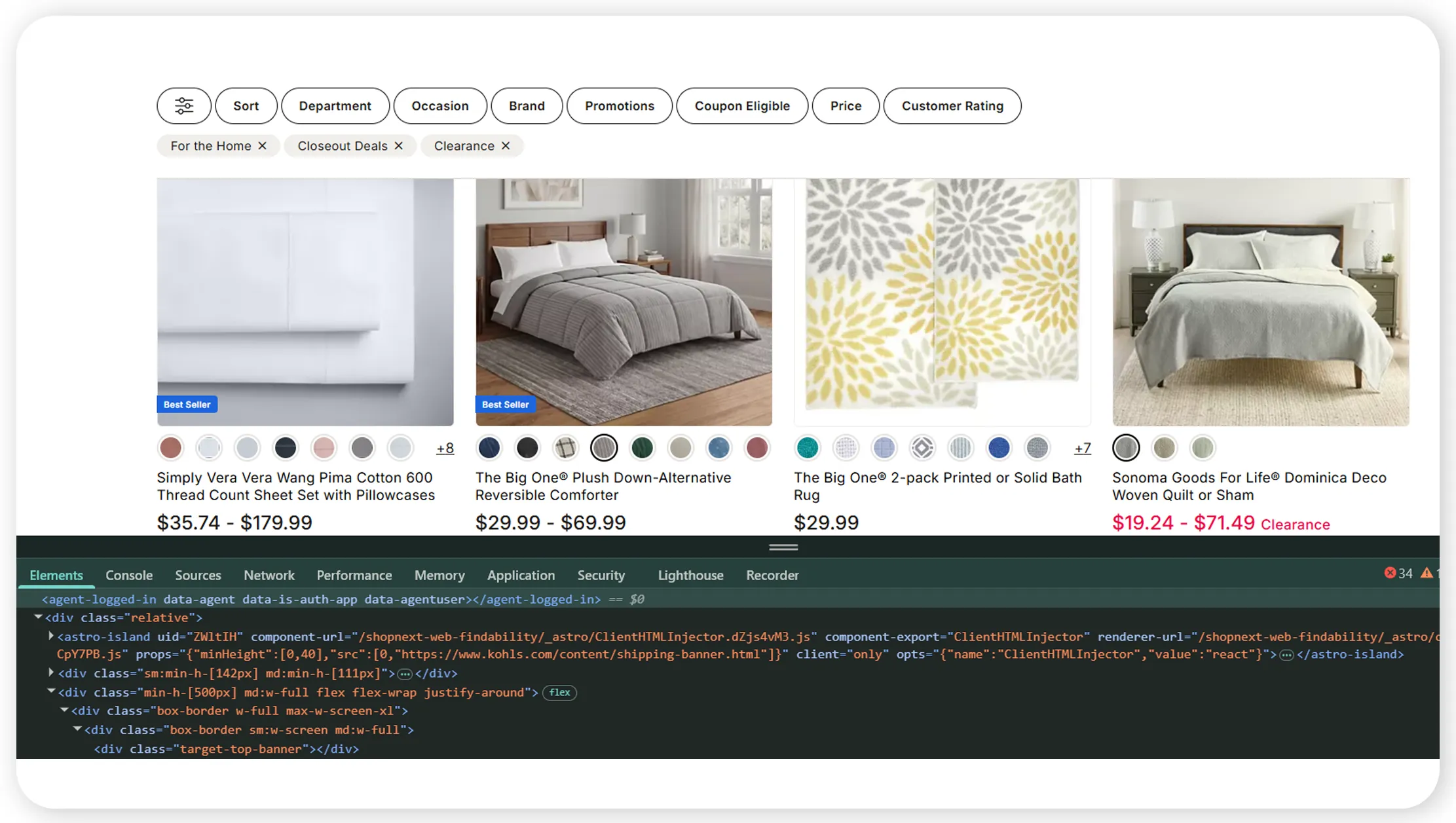Expand the collapsed astro-island ellipsis
1456x823 pixels.
tap(1286, 655)
